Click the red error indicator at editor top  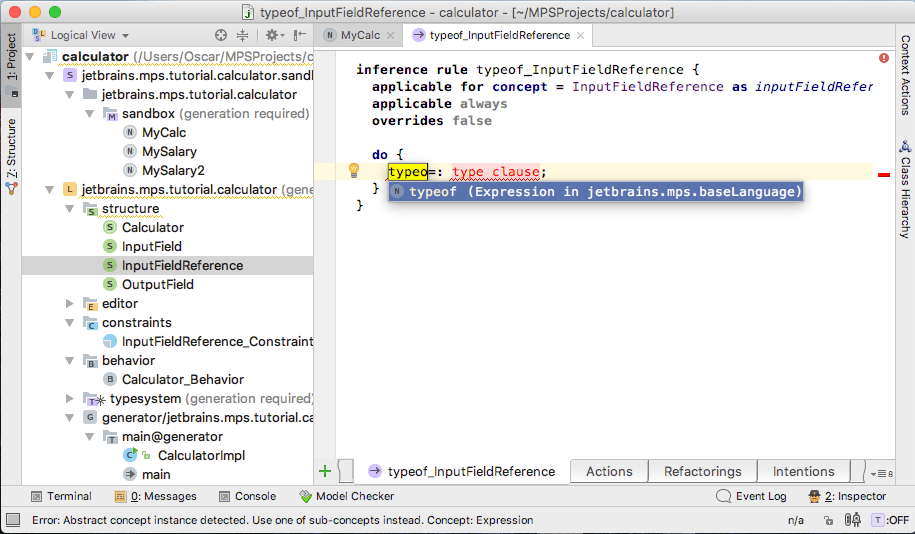(x=884, y=58)
